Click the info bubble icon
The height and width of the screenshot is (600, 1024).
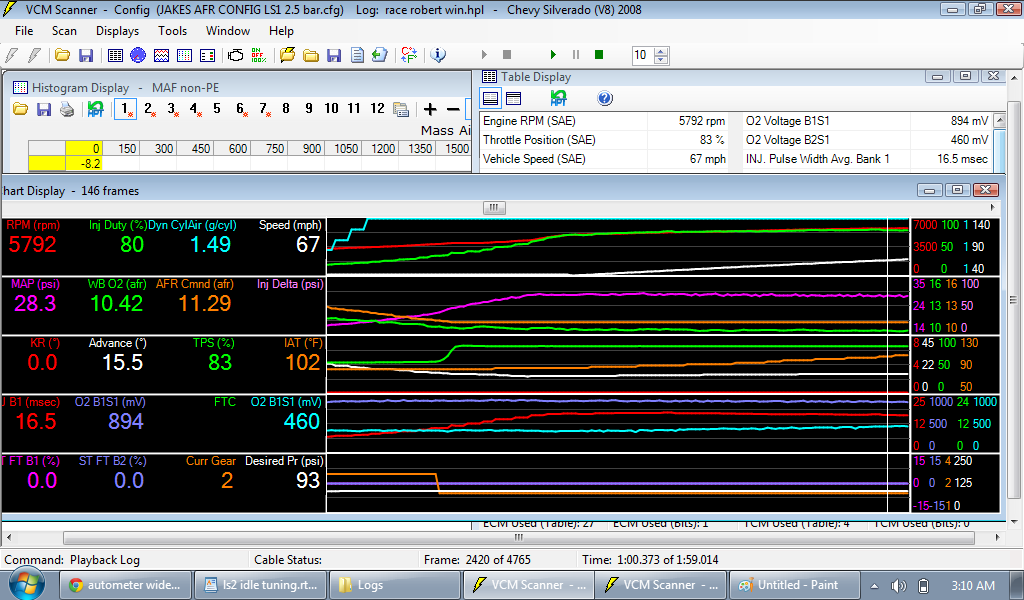pyautogui.click(x=438, y=55)
